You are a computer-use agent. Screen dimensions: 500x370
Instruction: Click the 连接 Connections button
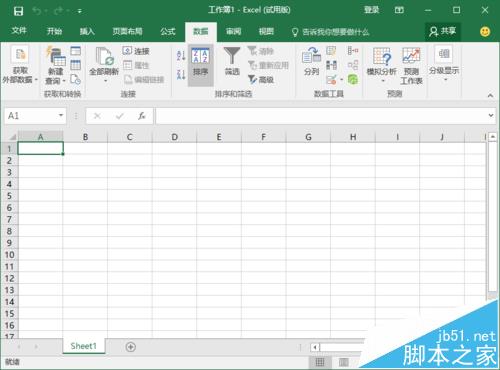(136, 51)
